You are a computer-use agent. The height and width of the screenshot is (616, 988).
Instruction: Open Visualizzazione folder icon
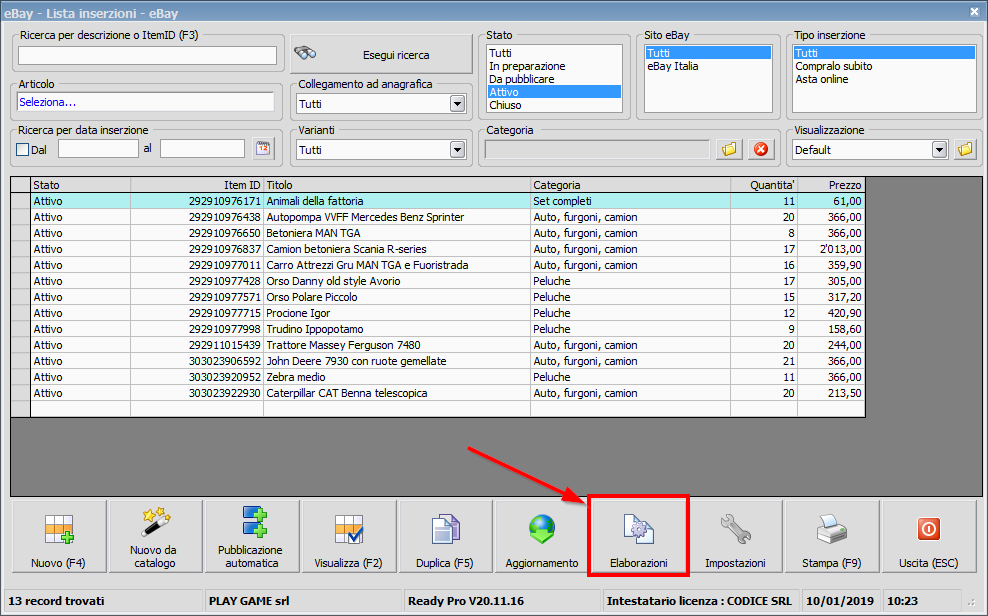(x=965, y=149)
